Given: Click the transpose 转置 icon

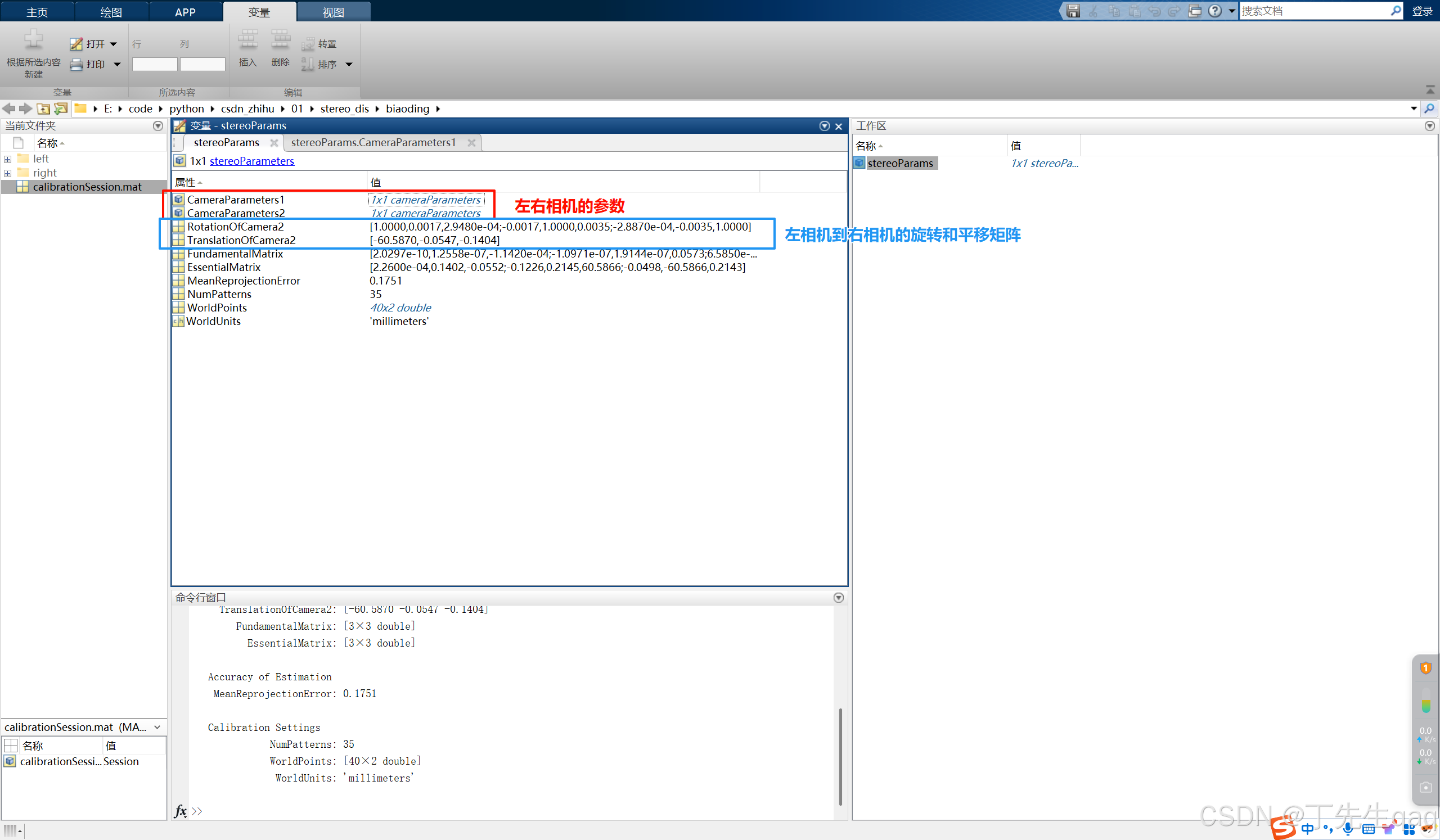Looking at the screenshot, I should tap(309, 44).
